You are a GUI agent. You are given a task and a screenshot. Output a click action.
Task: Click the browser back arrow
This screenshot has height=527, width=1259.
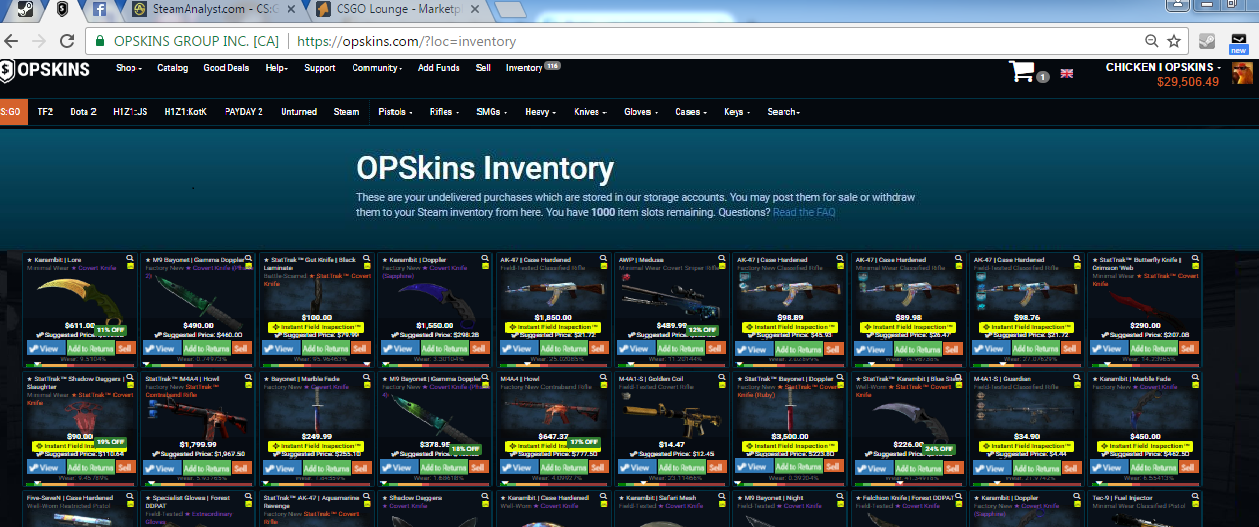pos(11,42)
